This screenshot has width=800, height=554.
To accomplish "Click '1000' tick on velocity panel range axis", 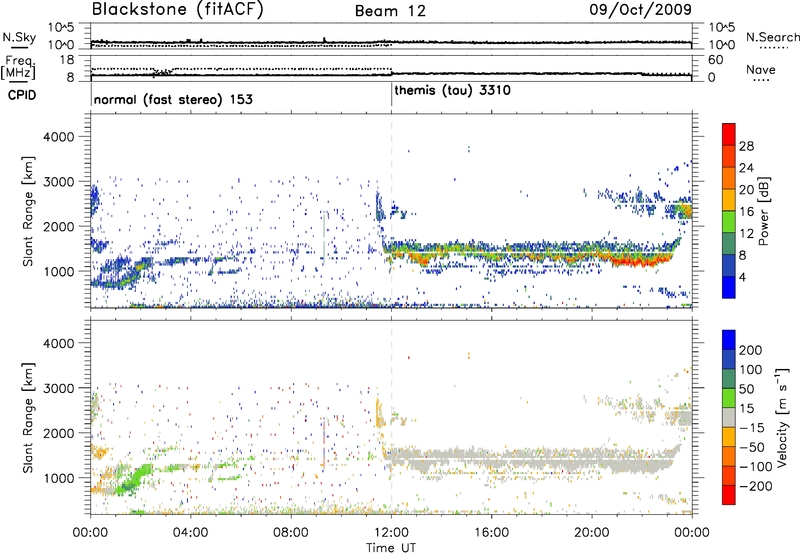I will coord(58,478).
